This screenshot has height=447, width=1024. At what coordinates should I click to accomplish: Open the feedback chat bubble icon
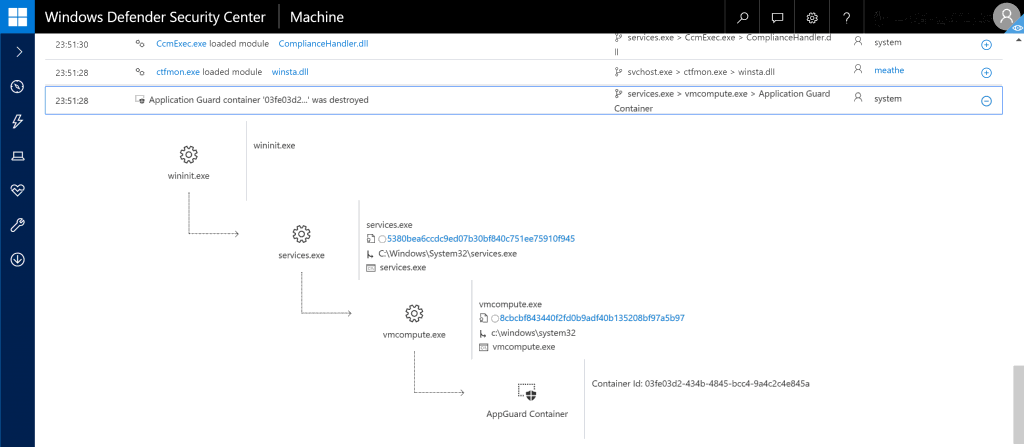(x=777, y=17)
